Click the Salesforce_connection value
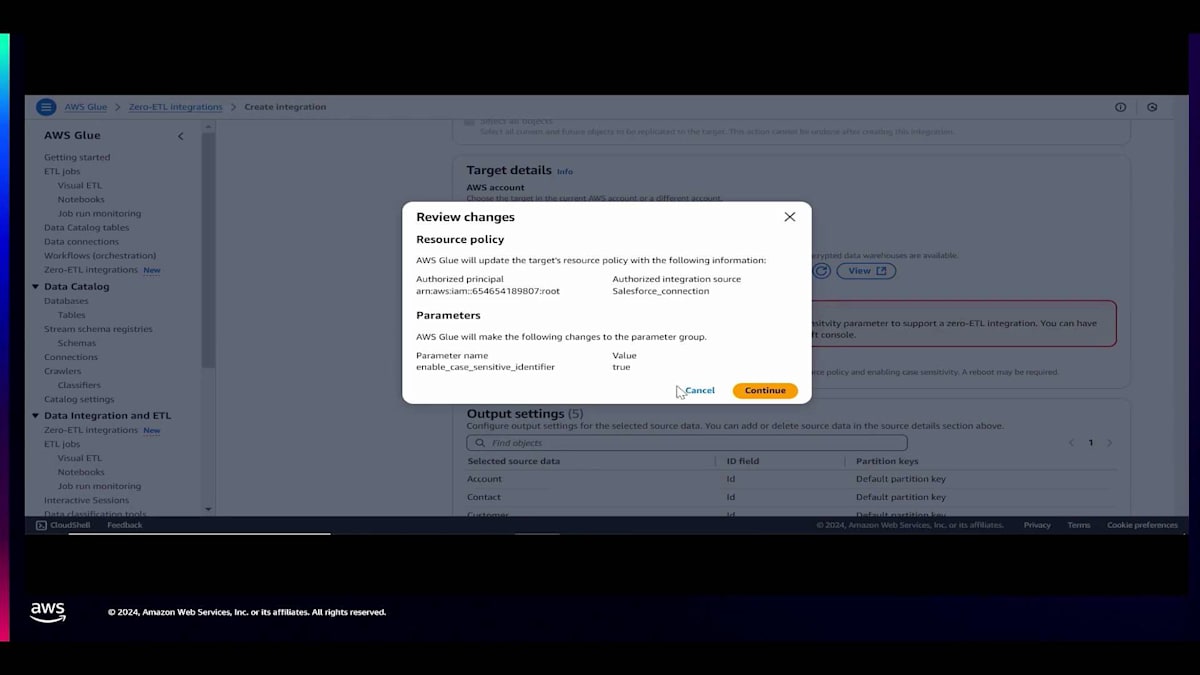 tap(661, 291)
